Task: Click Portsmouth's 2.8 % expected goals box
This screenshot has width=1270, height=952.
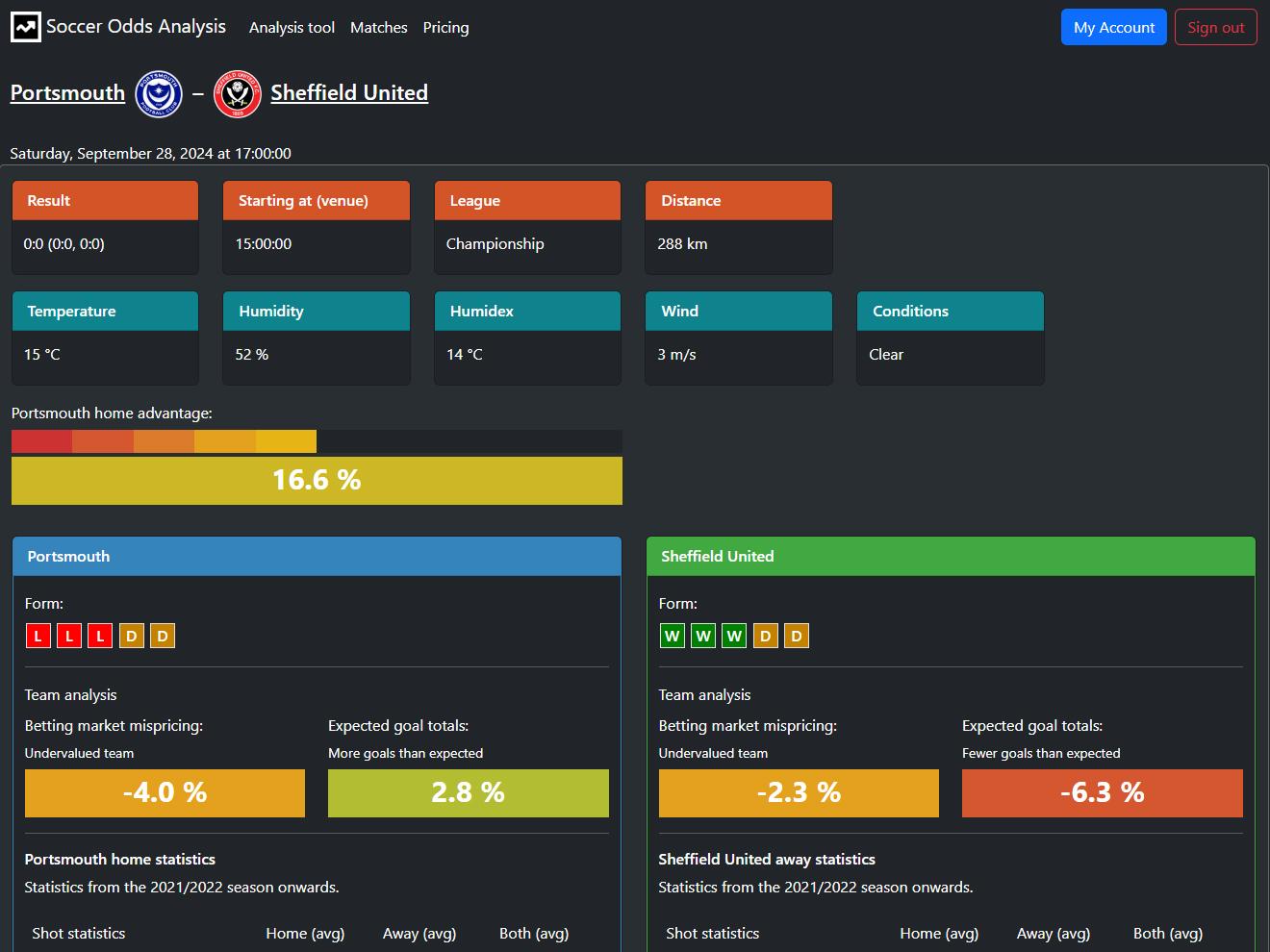Action: 469,793
